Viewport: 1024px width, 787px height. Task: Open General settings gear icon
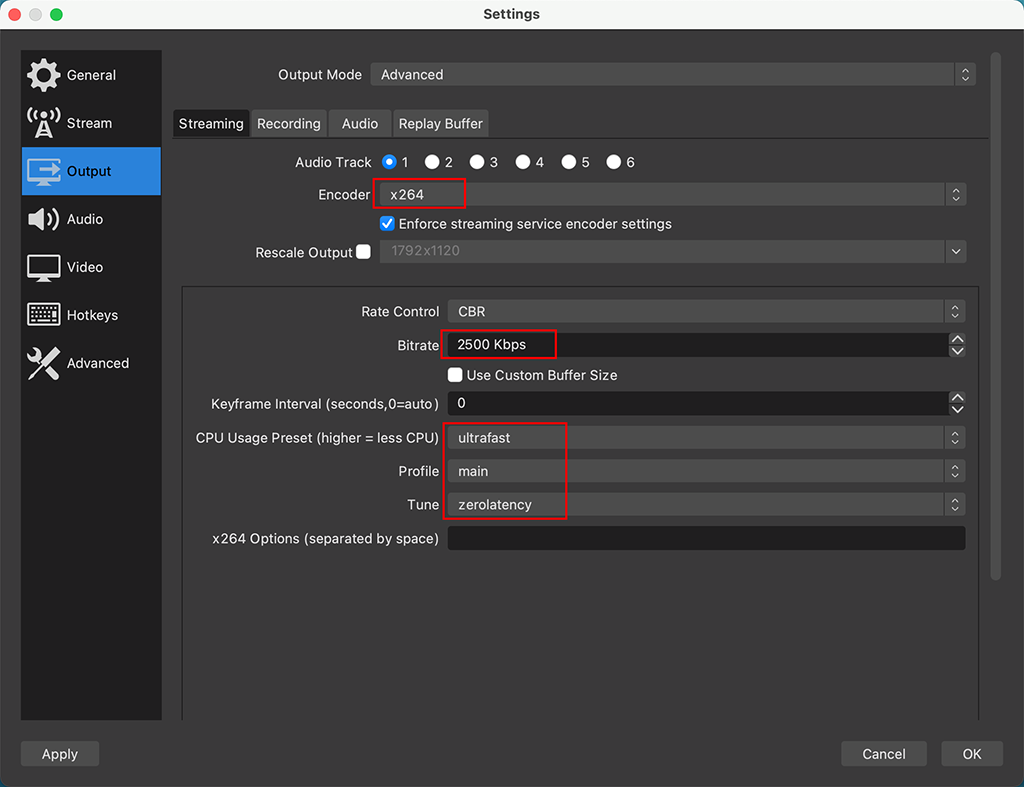[43, 75]
